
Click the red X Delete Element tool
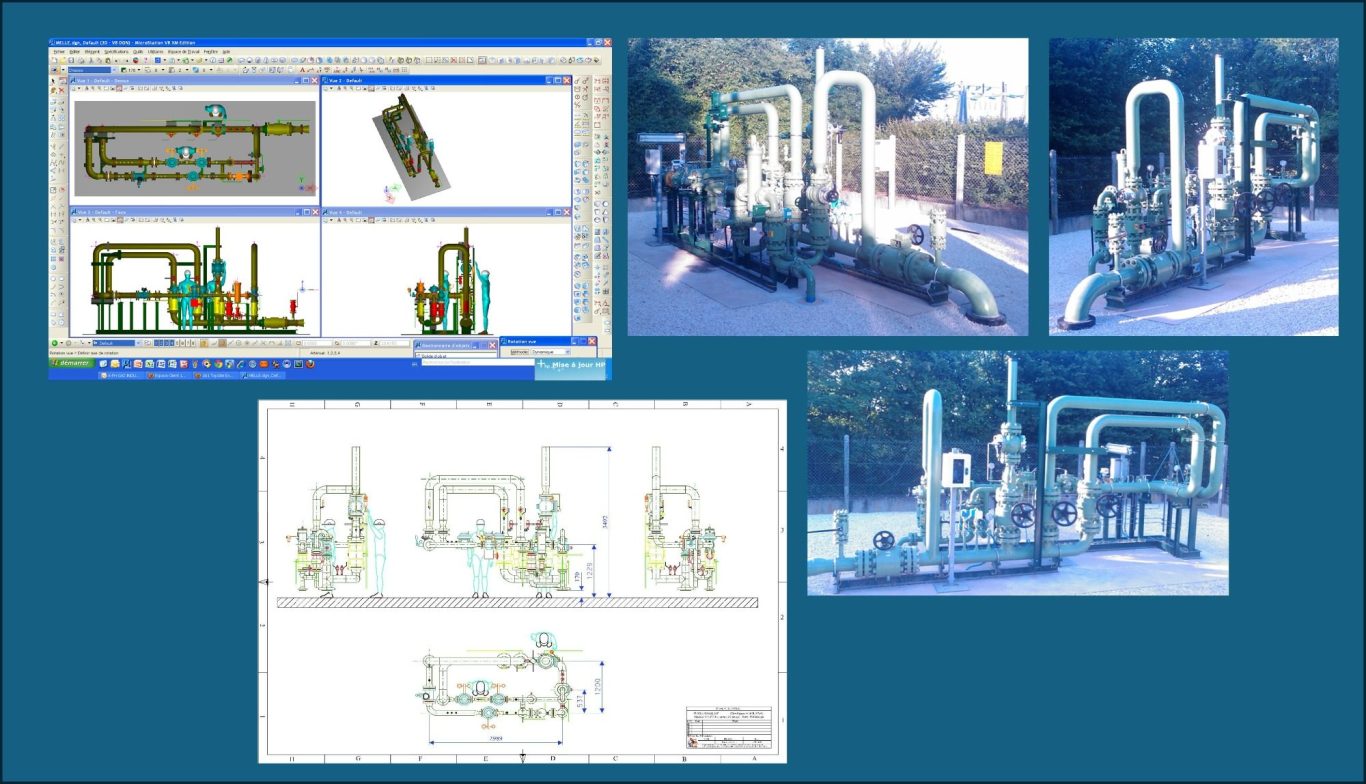[x=61, y=90]
